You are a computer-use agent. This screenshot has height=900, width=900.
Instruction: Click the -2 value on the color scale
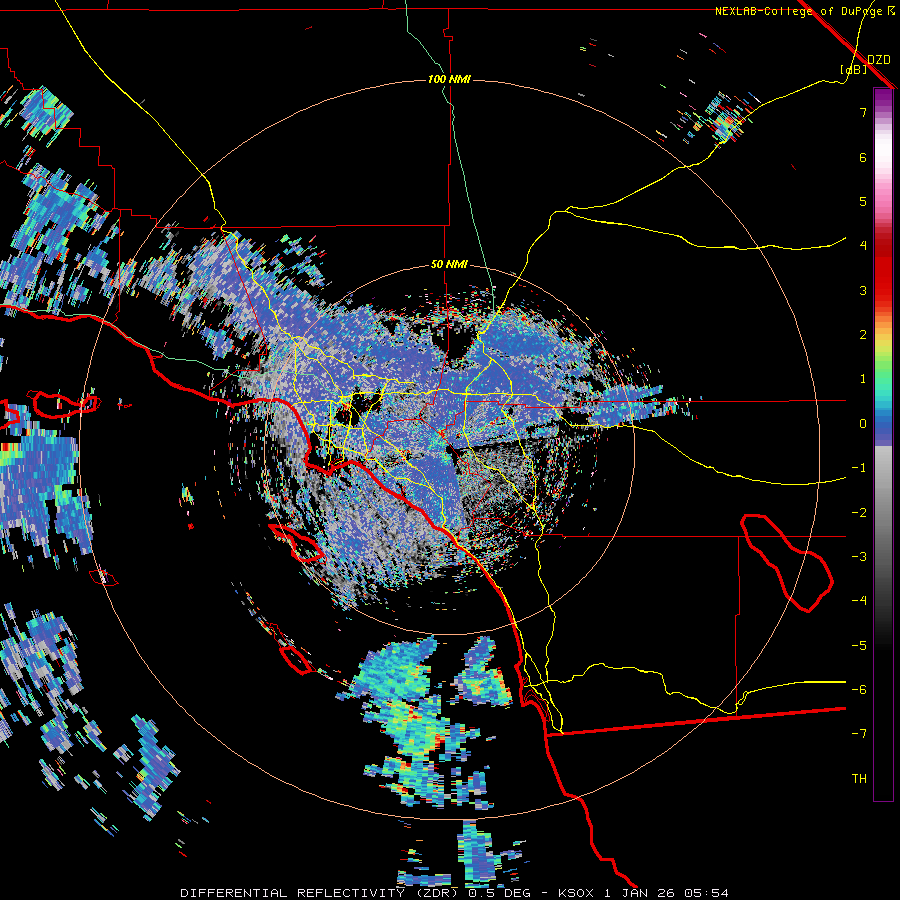859,513
